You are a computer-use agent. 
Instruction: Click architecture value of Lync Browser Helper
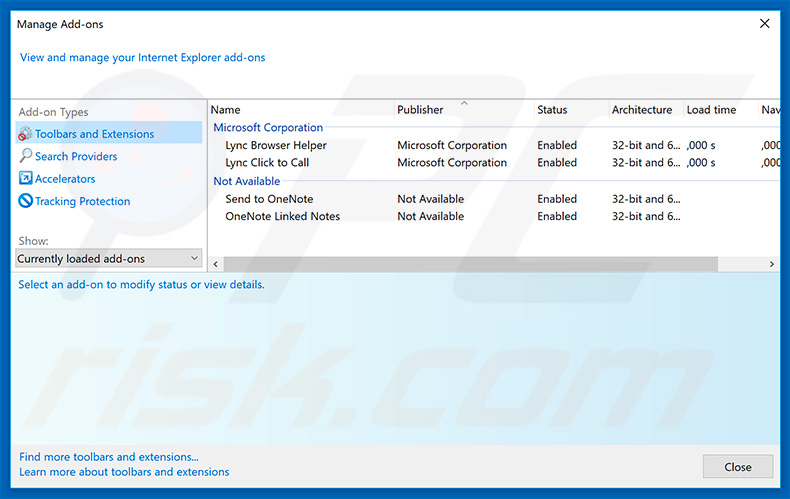click(x=646, y=145)
